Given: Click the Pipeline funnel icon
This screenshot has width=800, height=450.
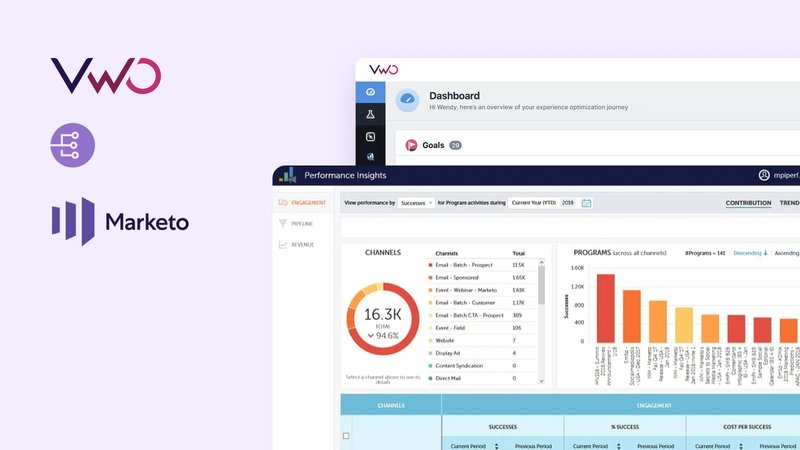Looking at the screenshot, I should [283, 223].
